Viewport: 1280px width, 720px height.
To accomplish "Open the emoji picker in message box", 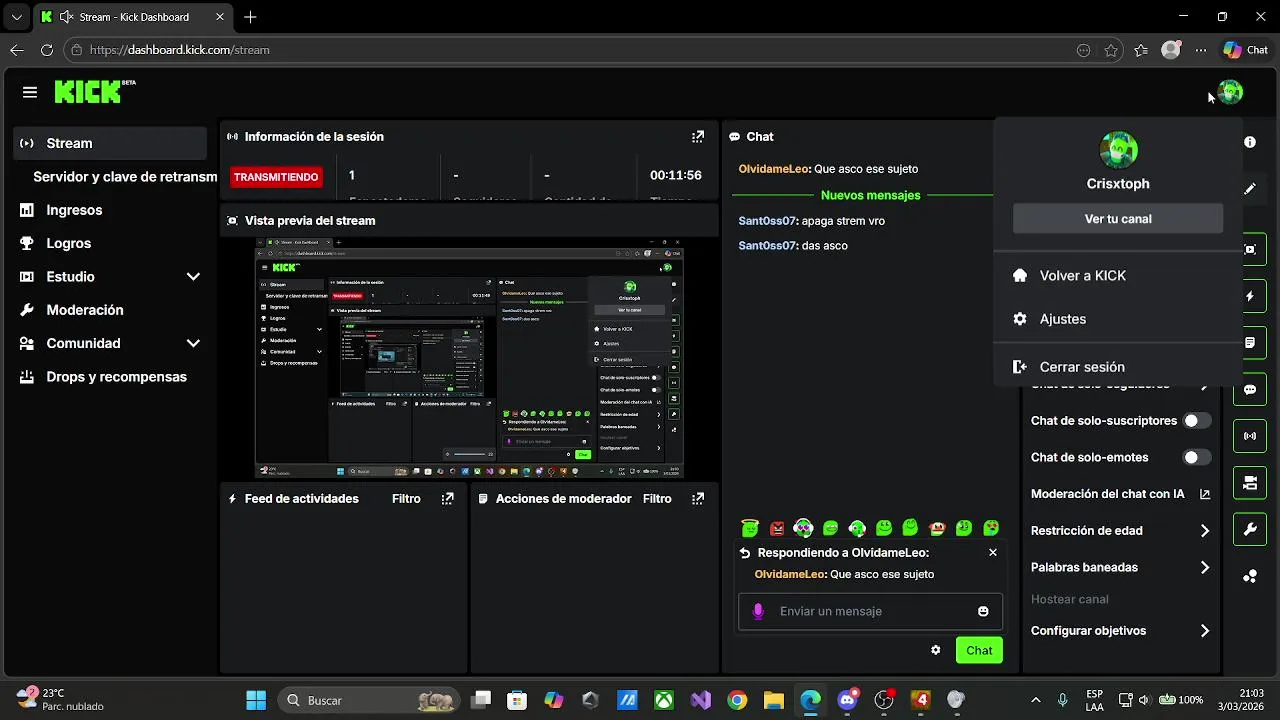I will [983, 611].
